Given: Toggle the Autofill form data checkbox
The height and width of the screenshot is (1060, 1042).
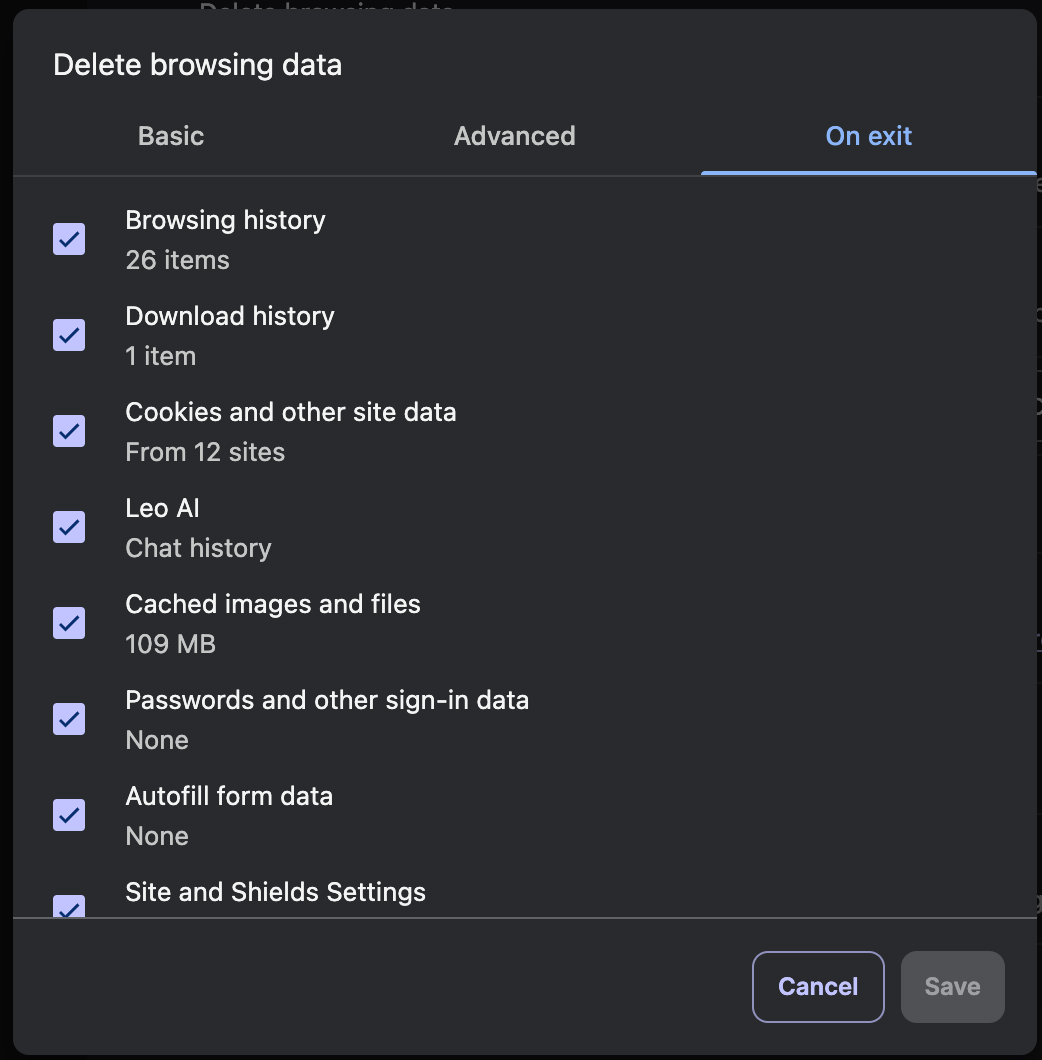Looking at the screenshot, I should tap(69, 815).
